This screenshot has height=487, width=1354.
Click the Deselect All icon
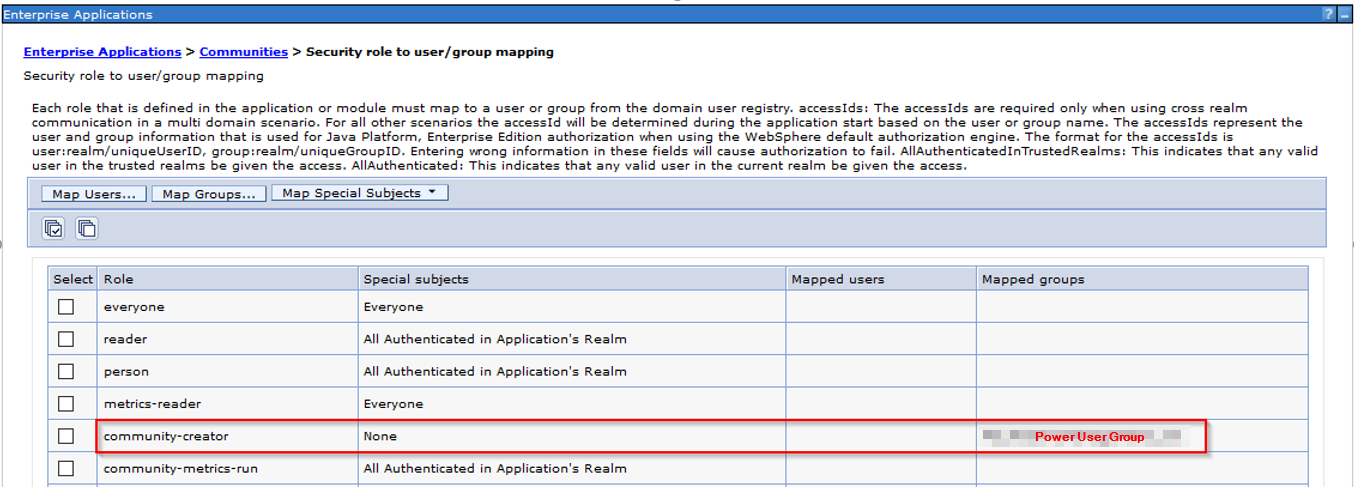tap(87, 229)
